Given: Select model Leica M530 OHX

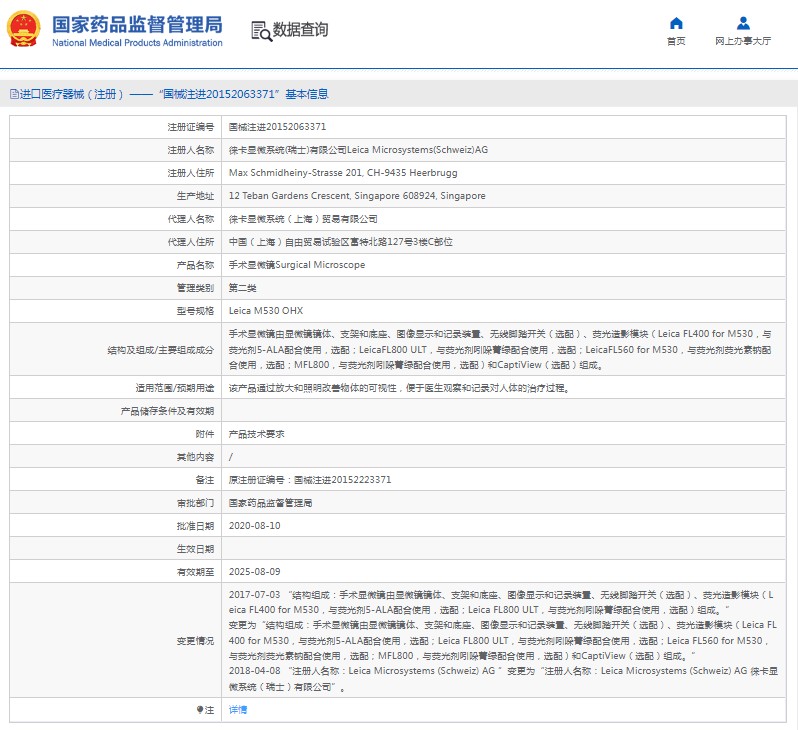Looking at the screenshot, I should click(x=266, y=311).
